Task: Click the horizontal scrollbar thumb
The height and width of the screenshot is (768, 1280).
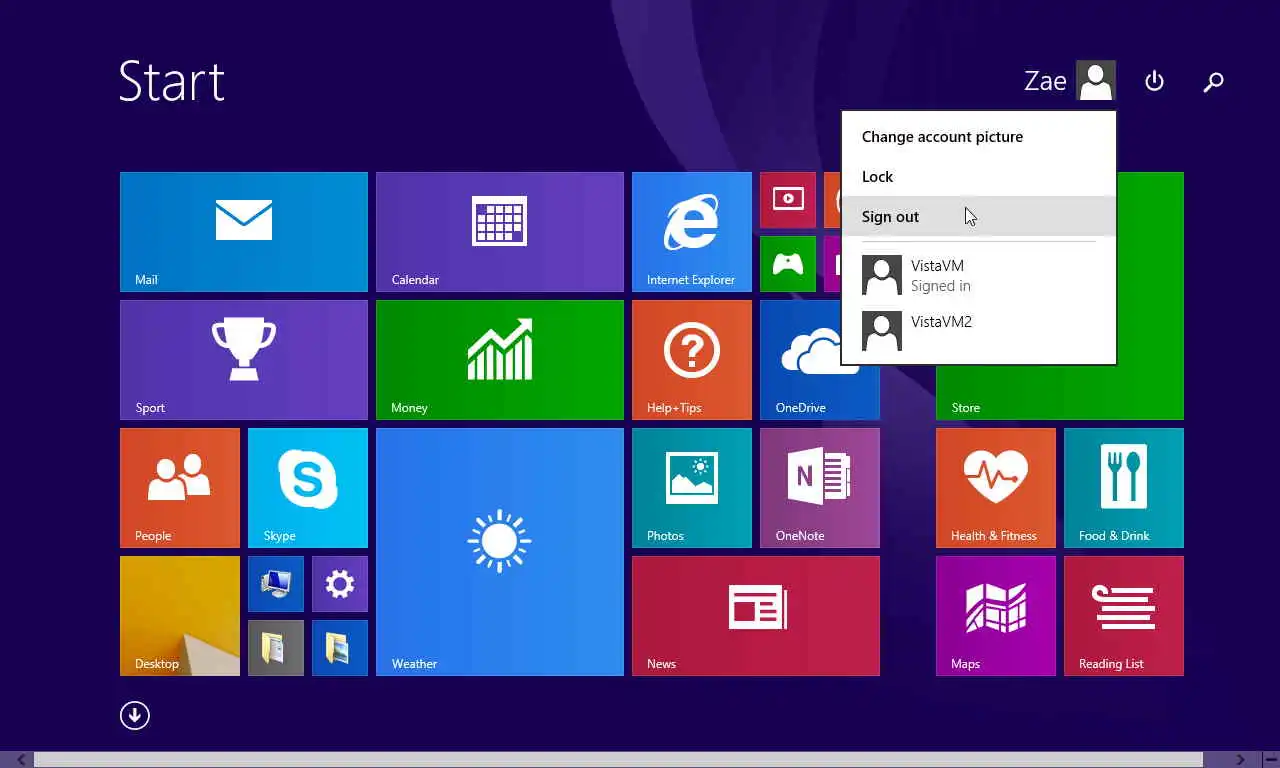Action: click(619, 760)
